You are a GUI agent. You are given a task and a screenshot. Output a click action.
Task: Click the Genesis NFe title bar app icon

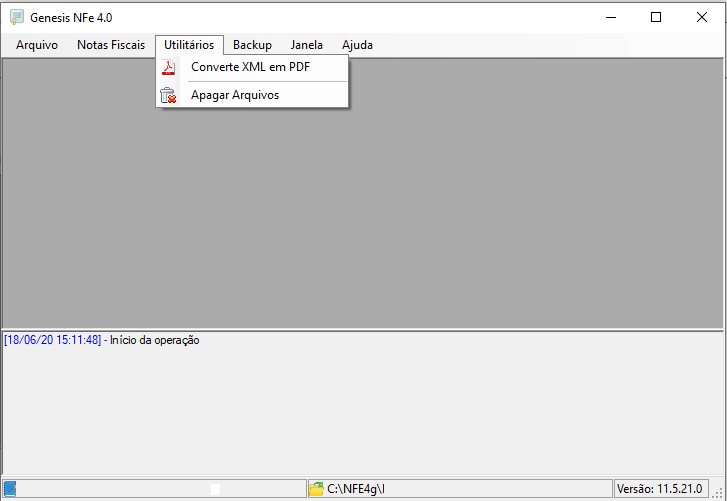(x=17, y=18)
